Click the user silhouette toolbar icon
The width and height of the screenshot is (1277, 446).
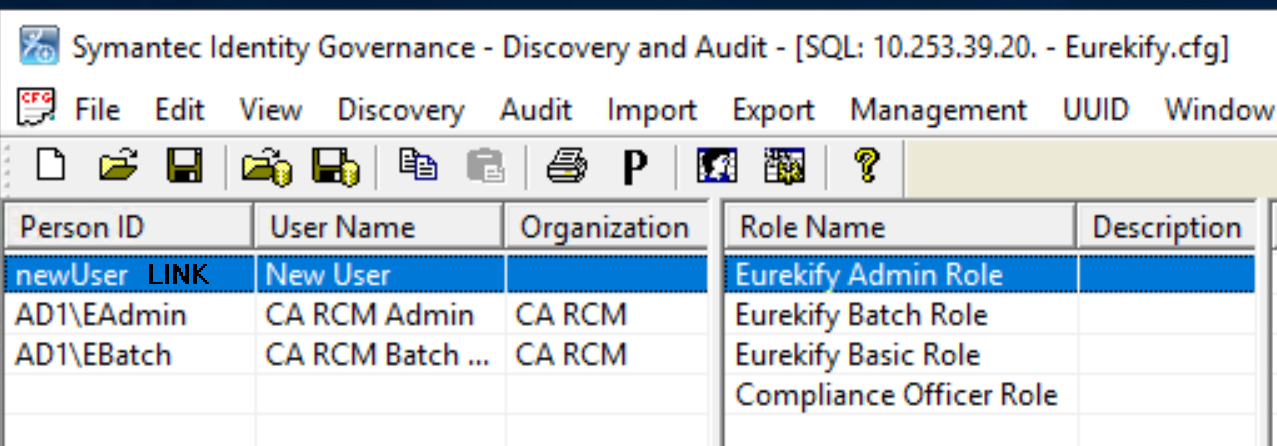coord(717,167)
